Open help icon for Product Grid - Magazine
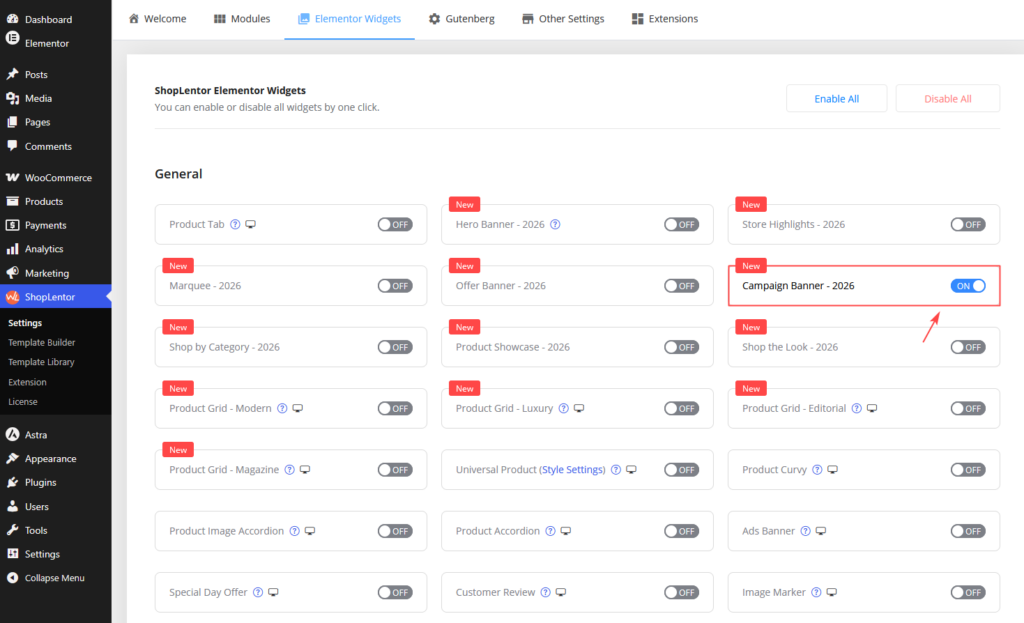Image resolution: width=1024 pixels, height=623 pixels. click(x=289, y=470)
